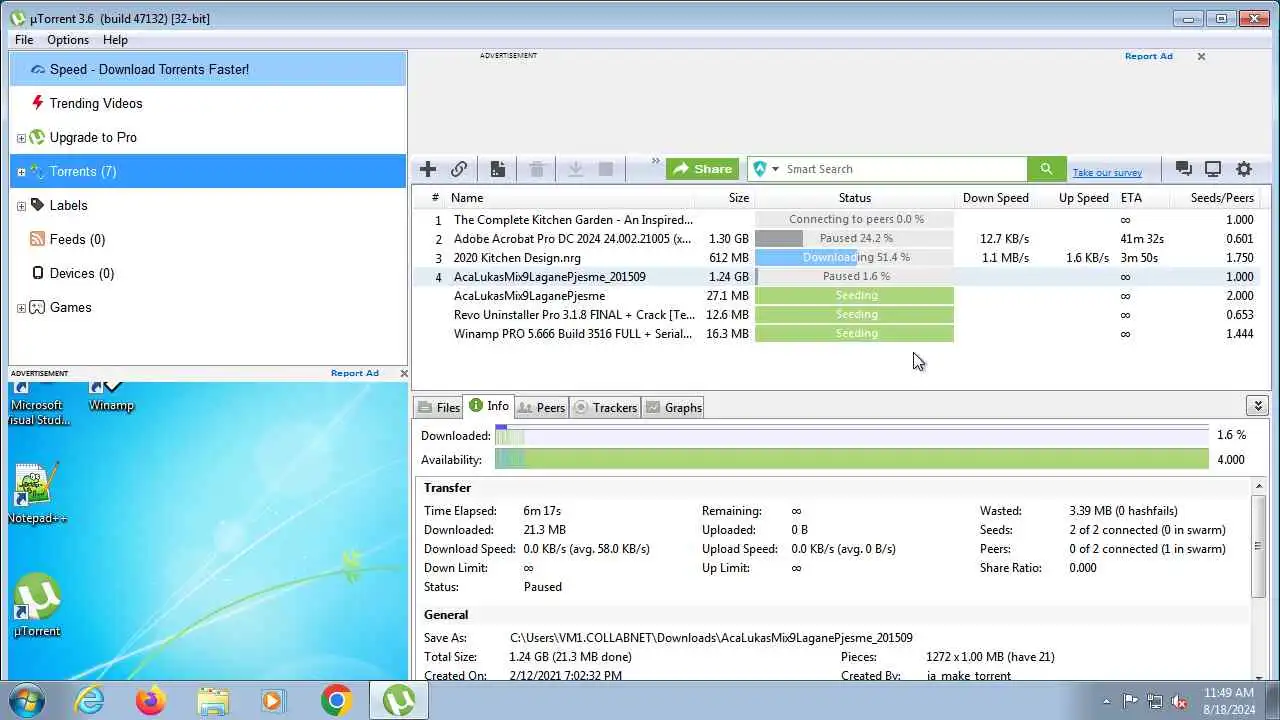Sort torrents by the Name column

[570, 198]
